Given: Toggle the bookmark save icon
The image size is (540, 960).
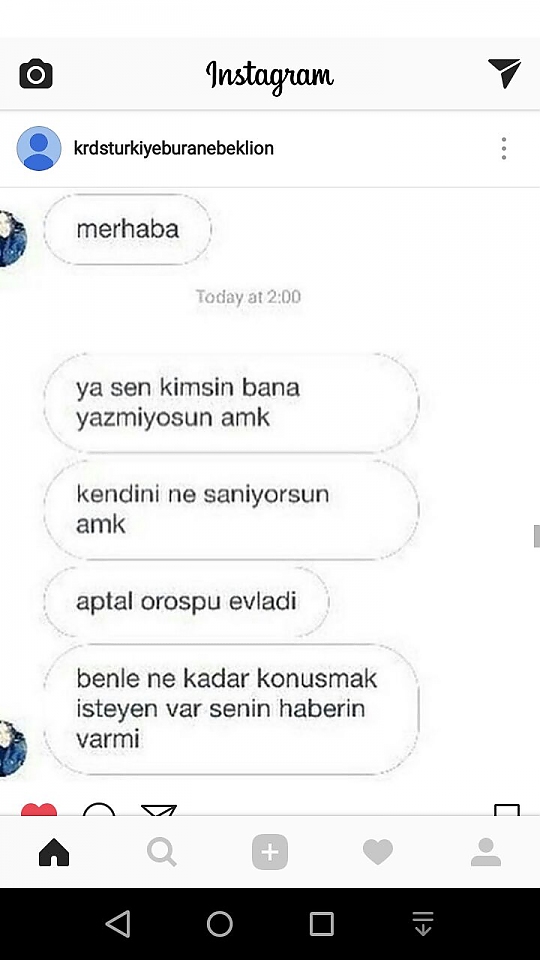Looking at the screenshot, I should (507, 810).
